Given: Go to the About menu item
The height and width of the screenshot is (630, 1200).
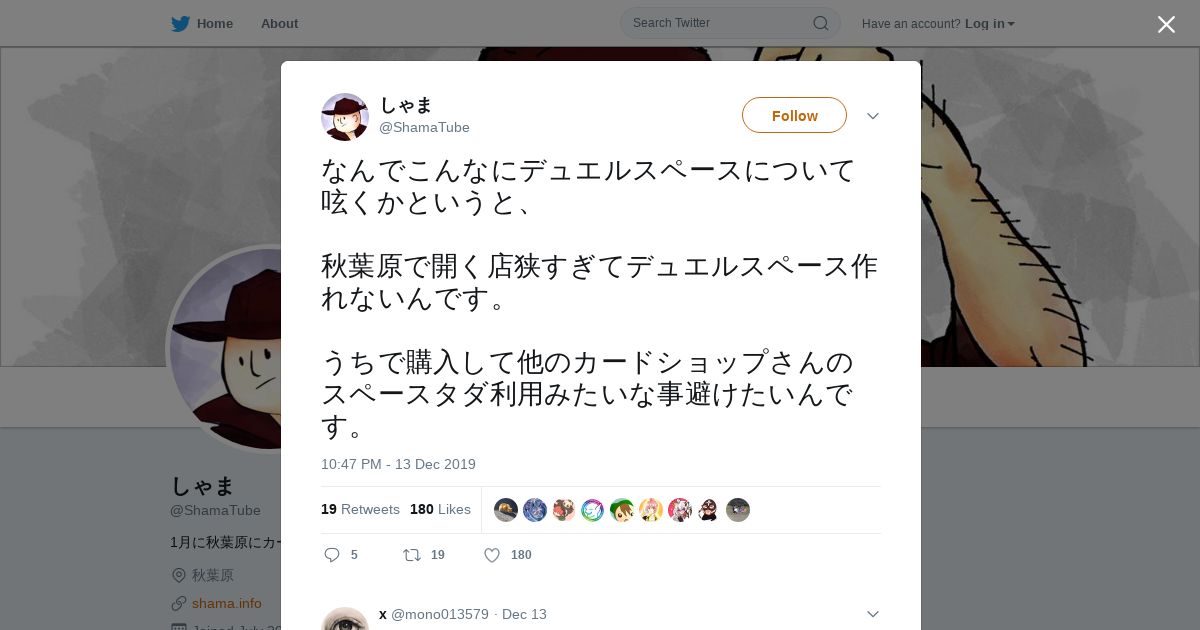Looking at the screenshot, I should pyautogui.click(x=279, y=23).
